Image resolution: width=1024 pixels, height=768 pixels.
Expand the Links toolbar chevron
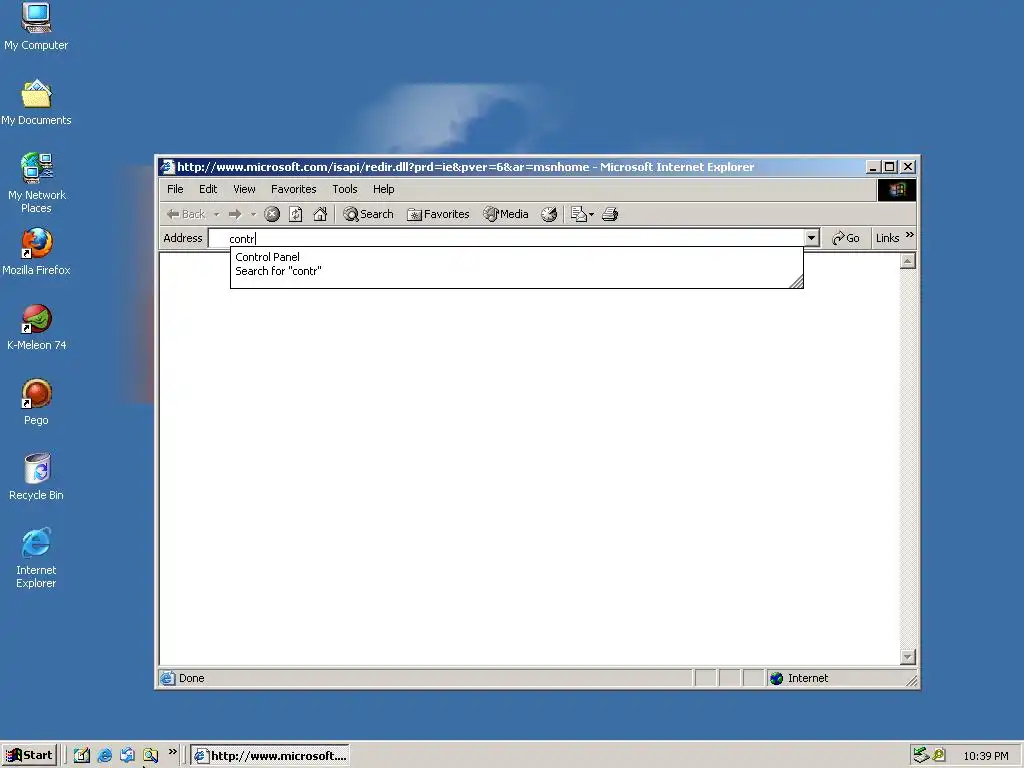910,234
